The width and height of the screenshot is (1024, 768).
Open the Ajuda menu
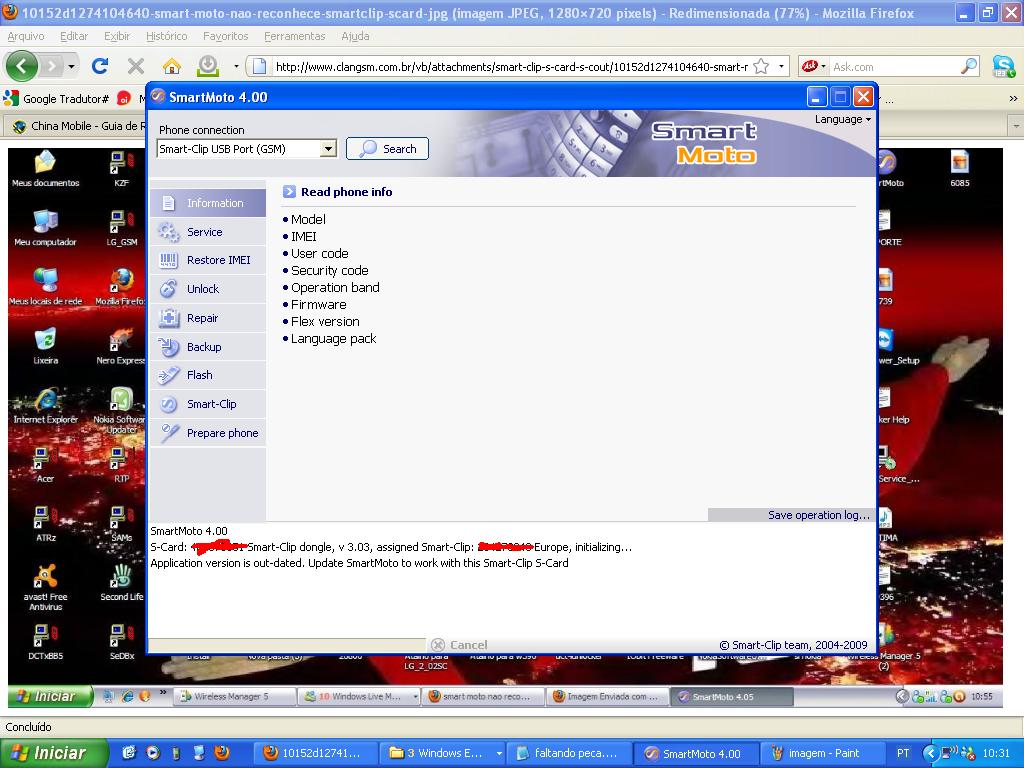tap(355, 37)
